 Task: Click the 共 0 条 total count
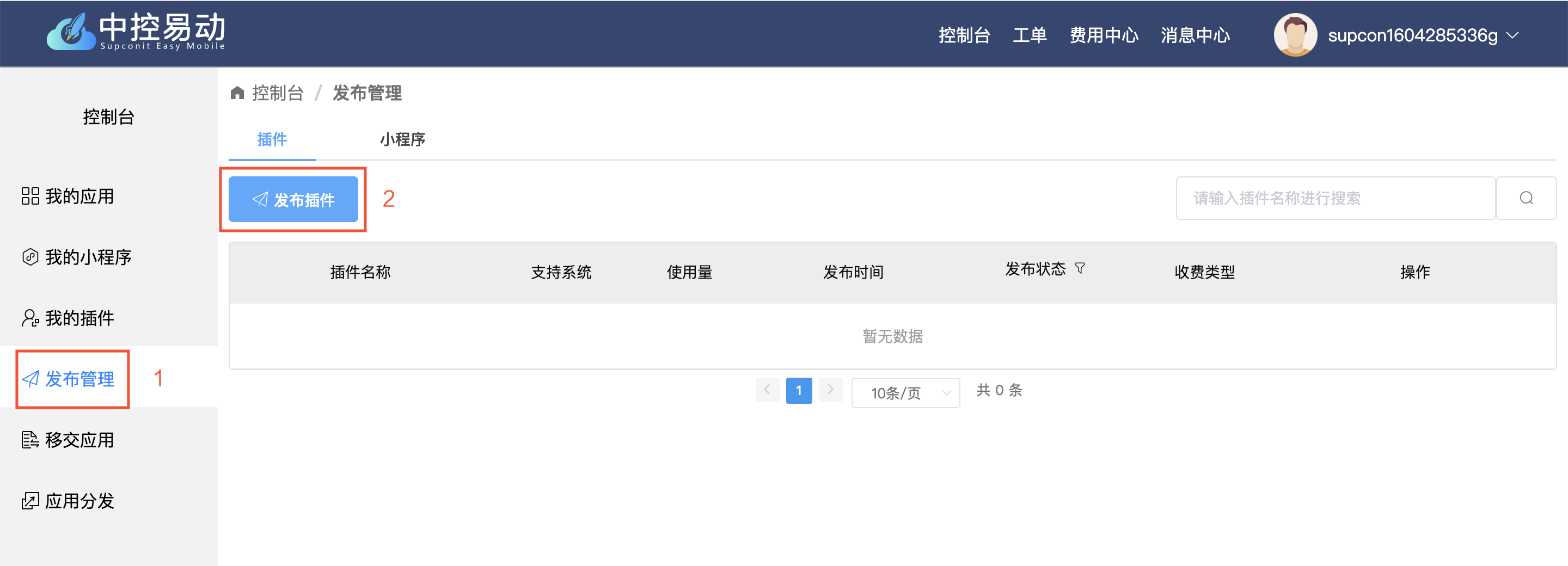point(999,390)
